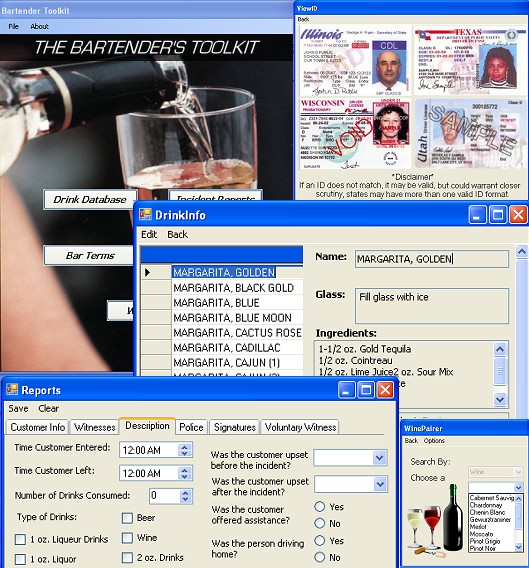Open the About menu in Bartender Toolkit
Screen dimensions: 529x568
point(39,26)
